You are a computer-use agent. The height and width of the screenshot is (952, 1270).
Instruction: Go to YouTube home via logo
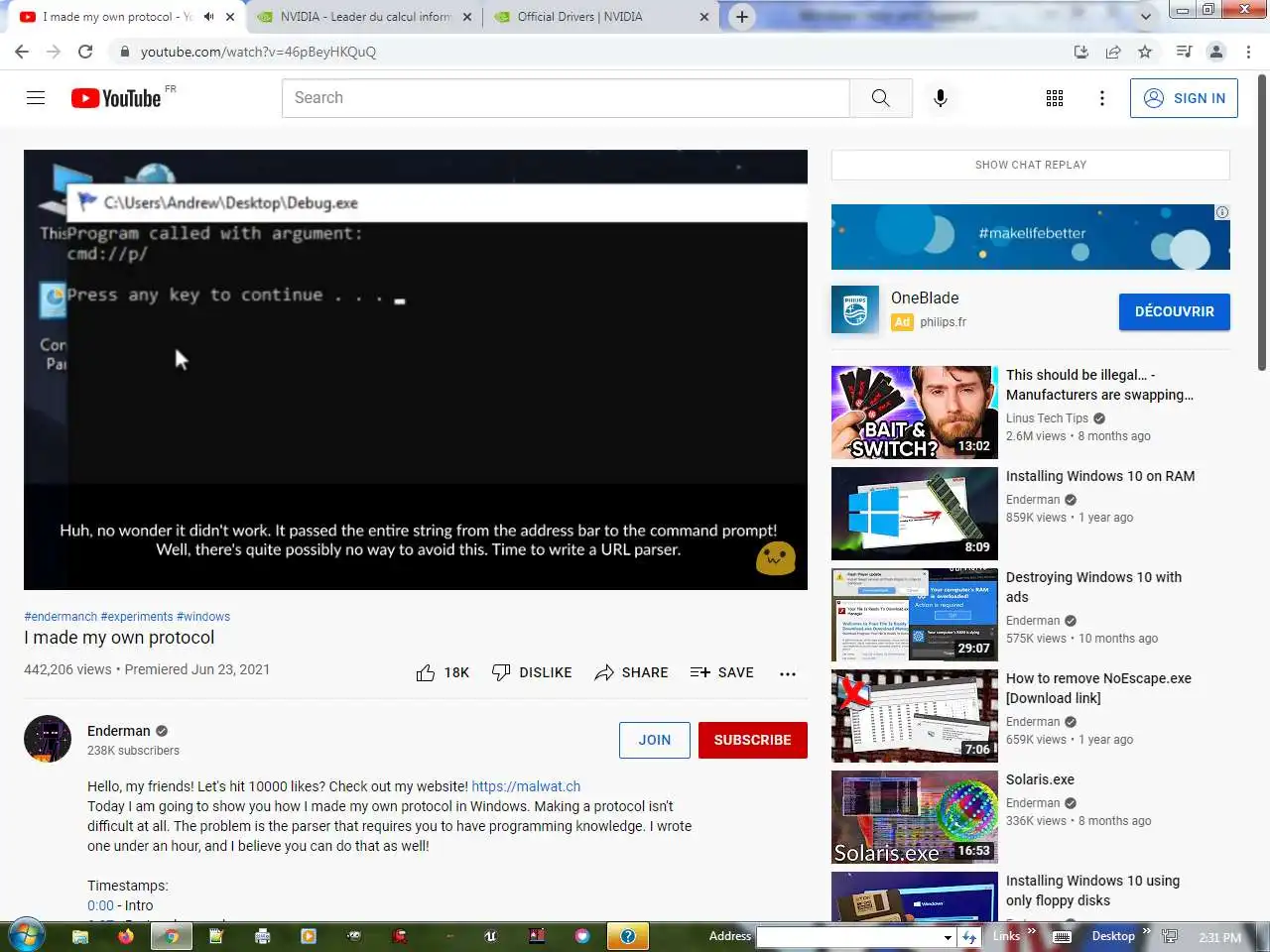116,98
